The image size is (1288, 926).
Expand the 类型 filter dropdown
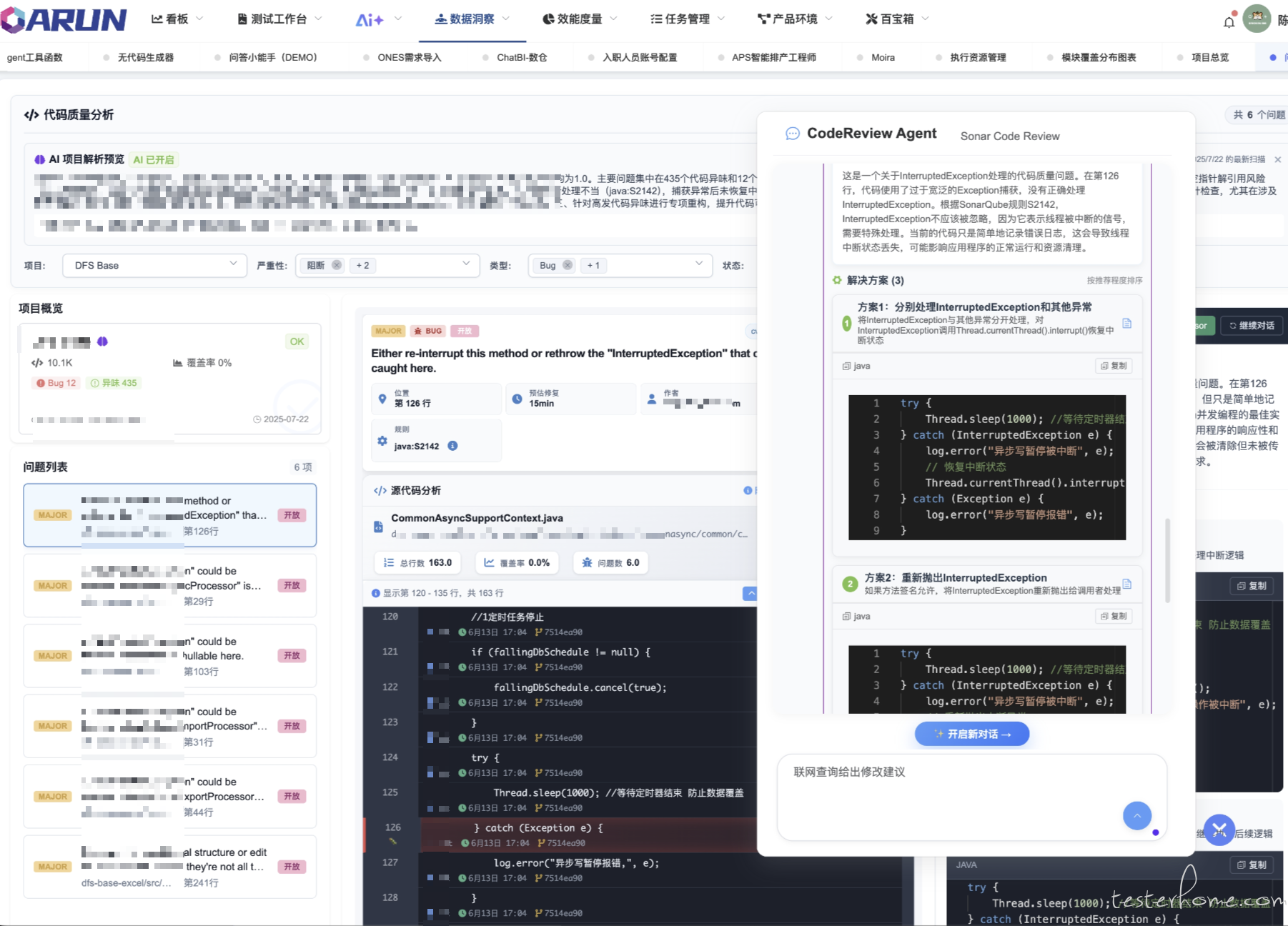coord(698,264)
